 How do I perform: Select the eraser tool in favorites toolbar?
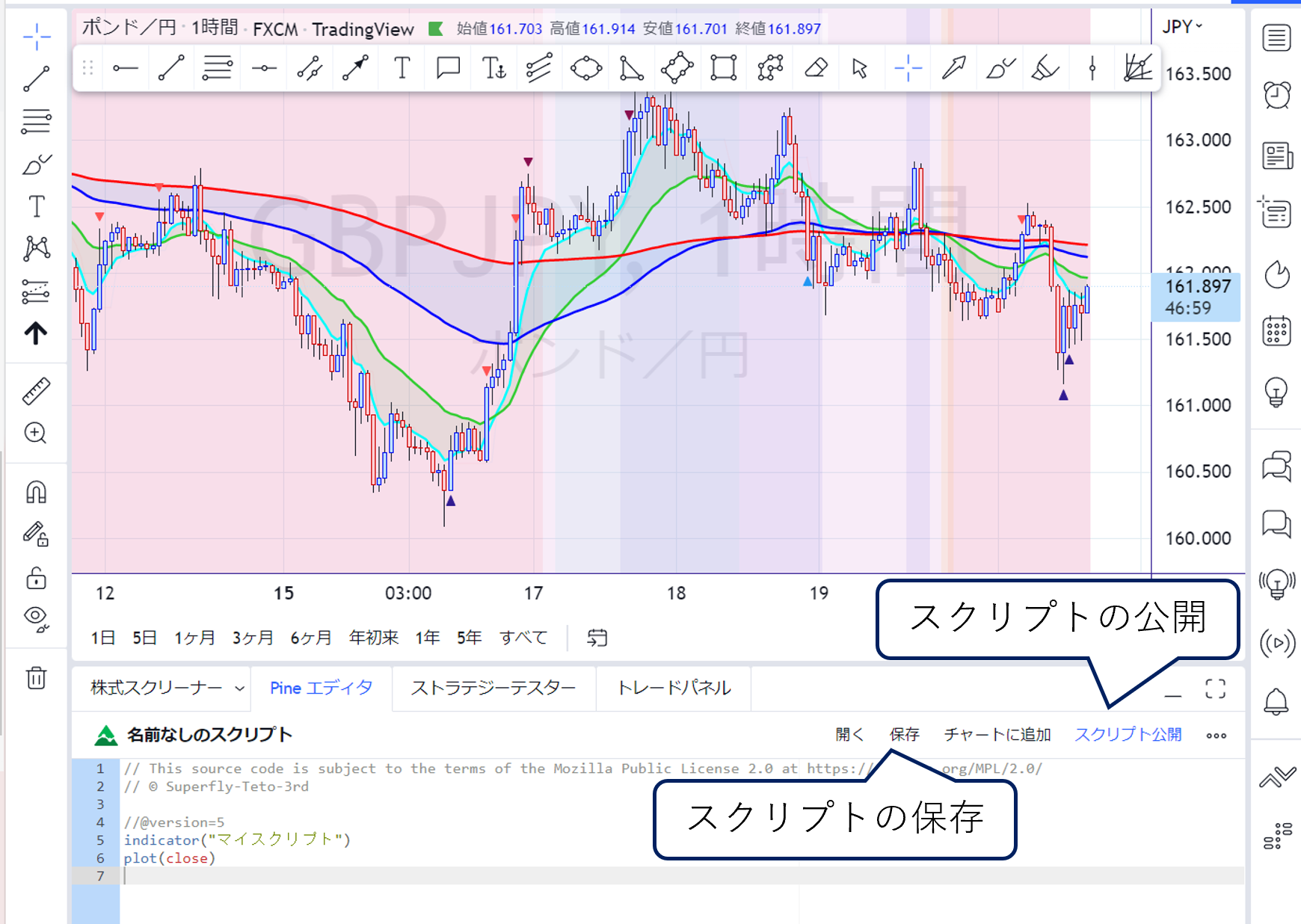tap(816, 69)
